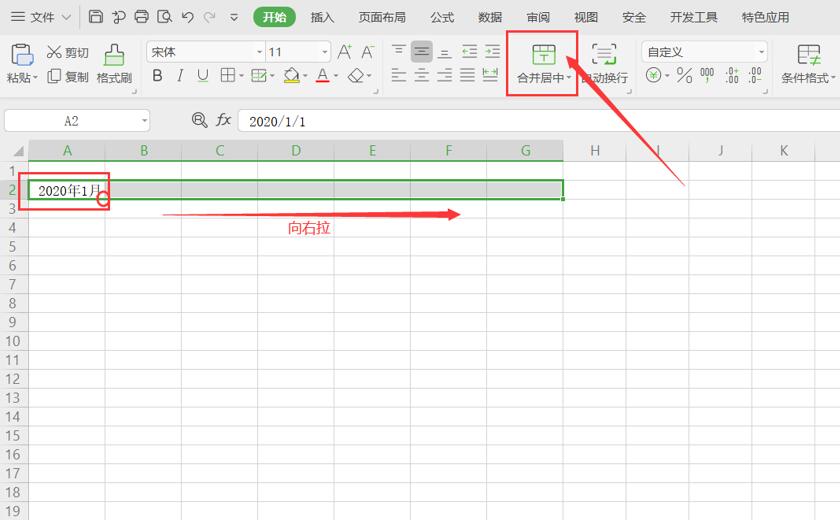Click the cell borders icon
The image size is (840, 520).
(228, 75)
